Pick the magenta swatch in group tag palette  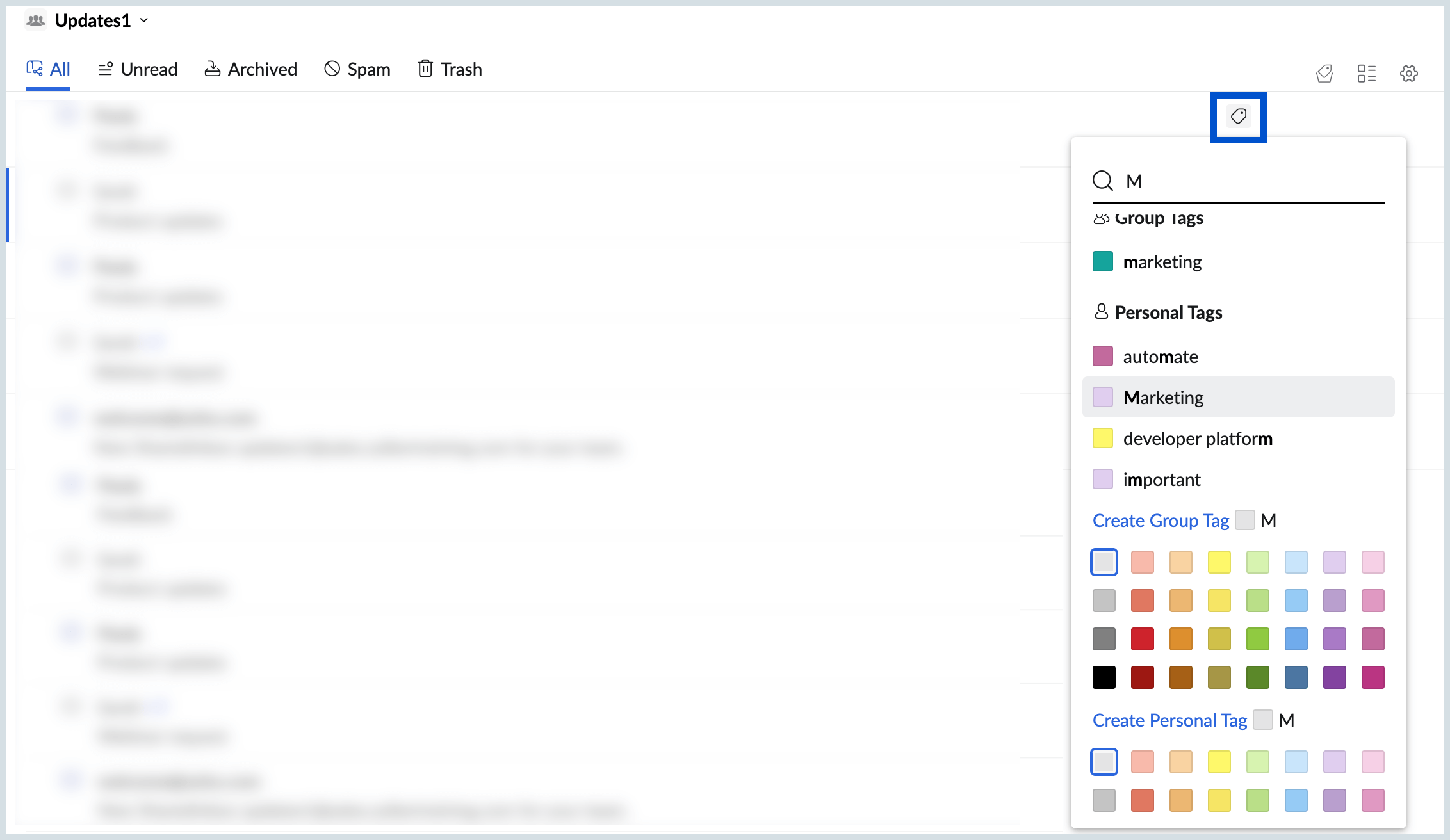point(1373,677)
